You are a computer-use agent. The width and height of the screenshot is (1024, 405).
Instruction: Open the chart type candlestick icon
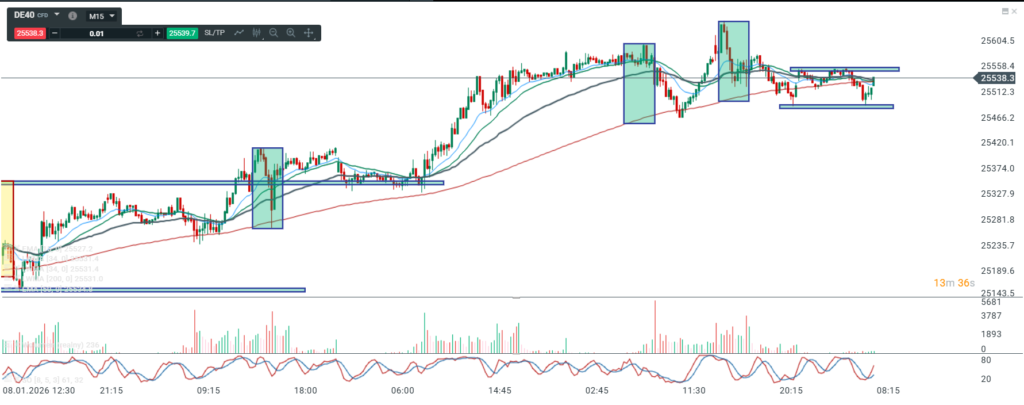[x=257, y=33]
